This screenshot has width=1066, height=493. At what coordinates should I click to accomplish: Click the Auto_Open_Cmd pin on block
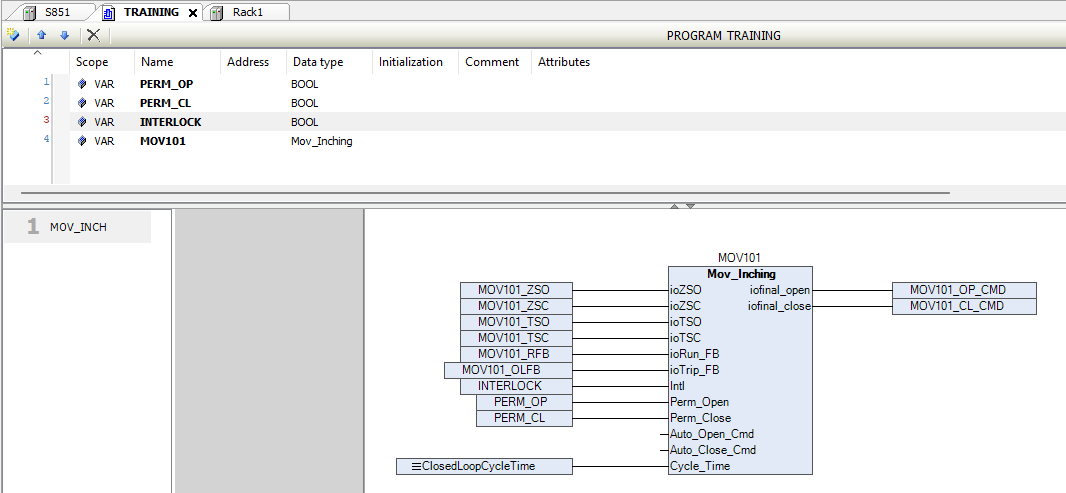point(712,434)
